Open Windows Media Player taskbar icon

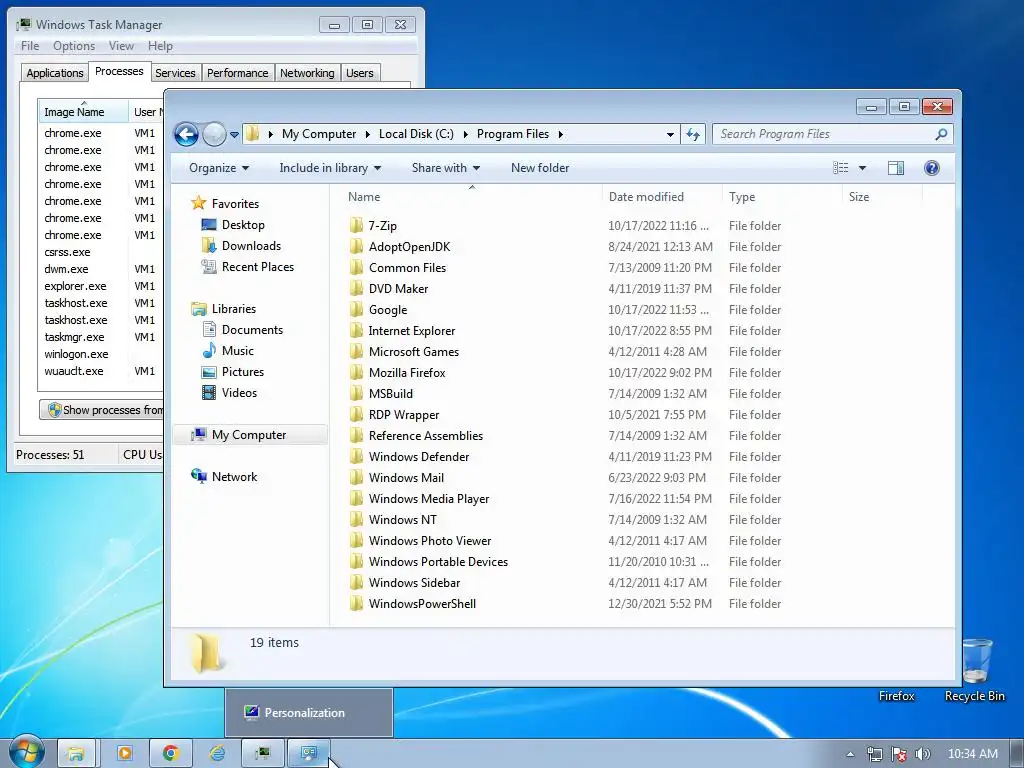pyautogui.click(x=124, y=754)
